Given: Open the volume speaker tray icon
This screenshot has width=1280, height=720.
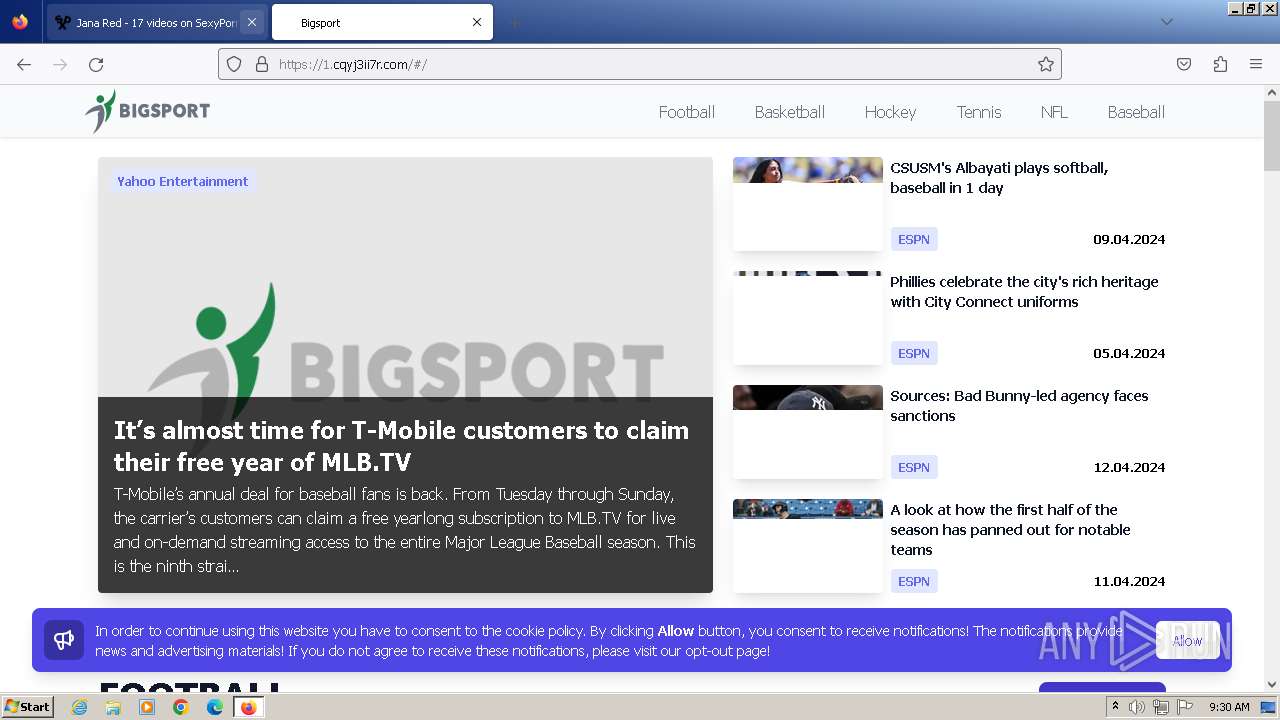Looking at the screenshot, I should (x=1137, y=707).
